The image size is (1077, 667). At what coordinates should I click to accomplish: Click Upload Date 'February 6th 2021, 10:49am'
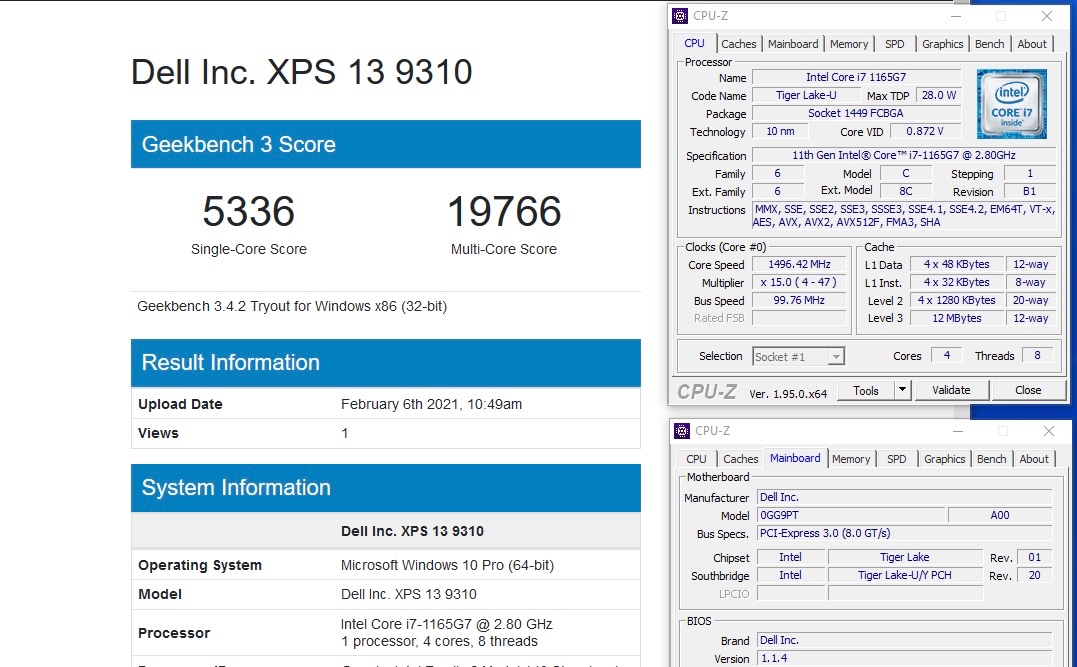431,404
